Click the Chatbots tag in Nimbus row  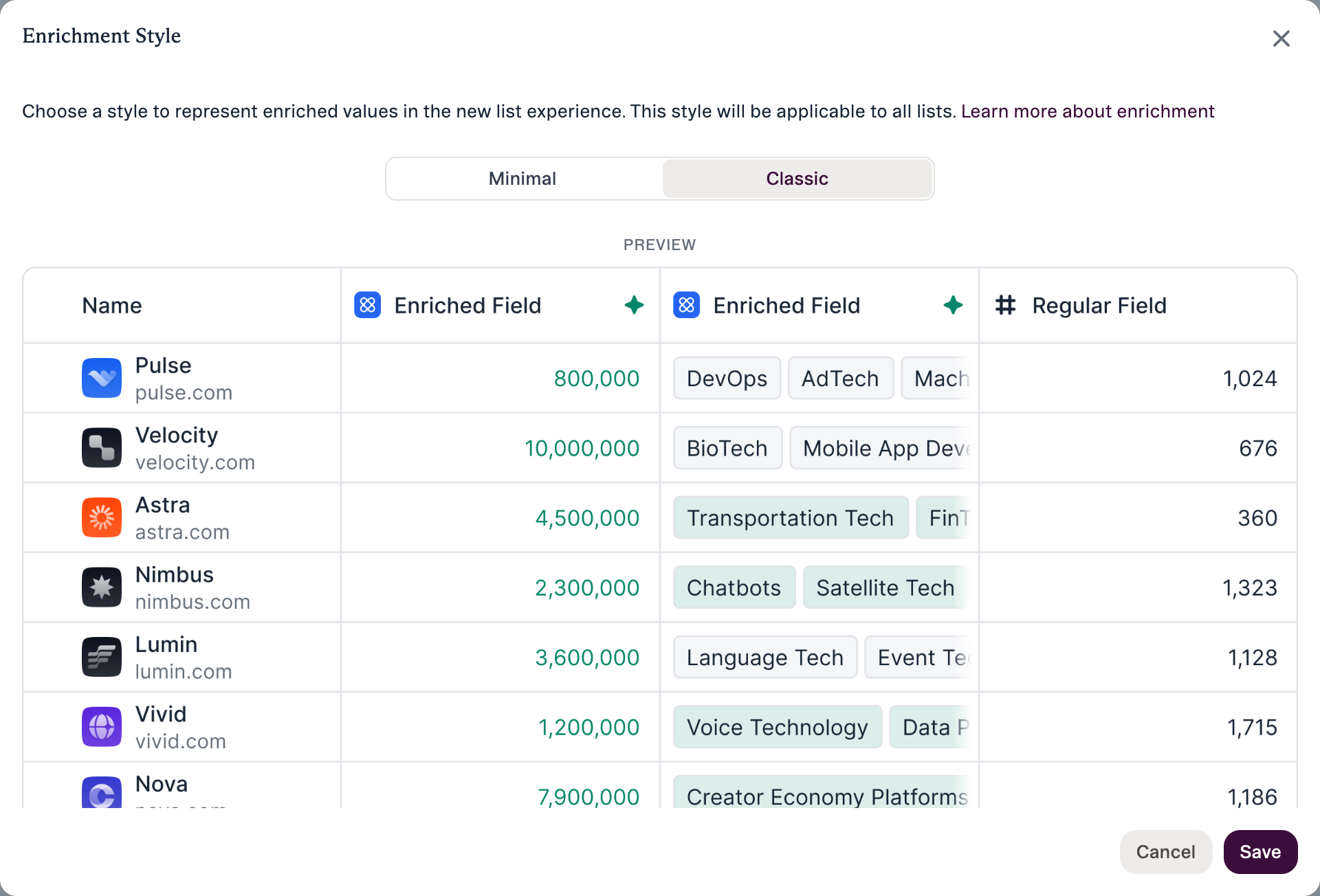pos(734,587)
